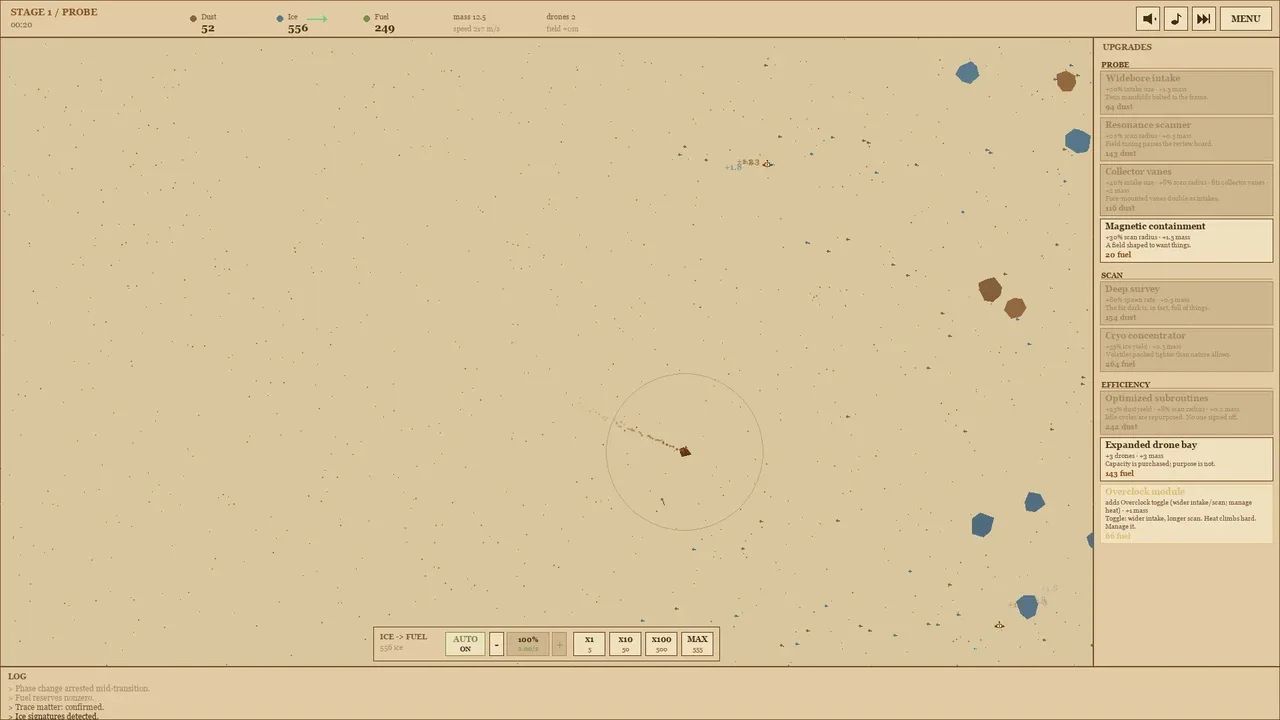Click the EFFICIENCY section heading

pos(1126,384)
